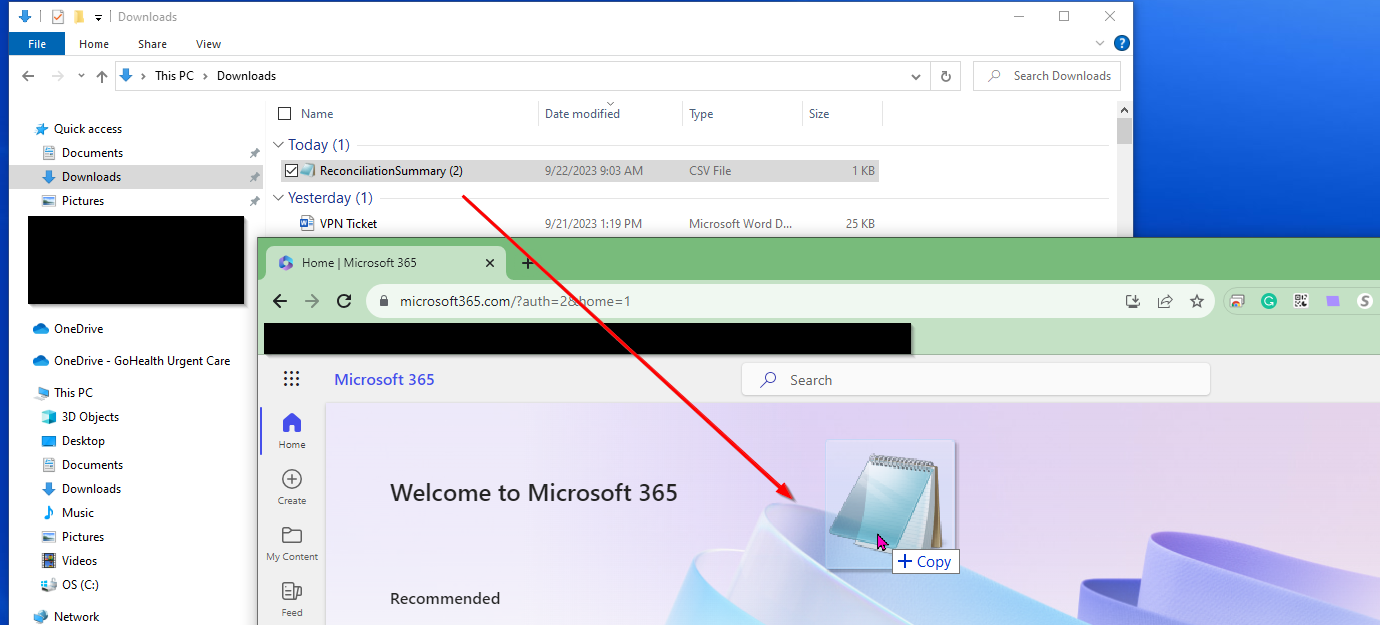The height and width of the screenshot is (625, 1380).
Task: Click the Properties icon in Explorer's quick access toolbar
Action: tap(58, 17)
